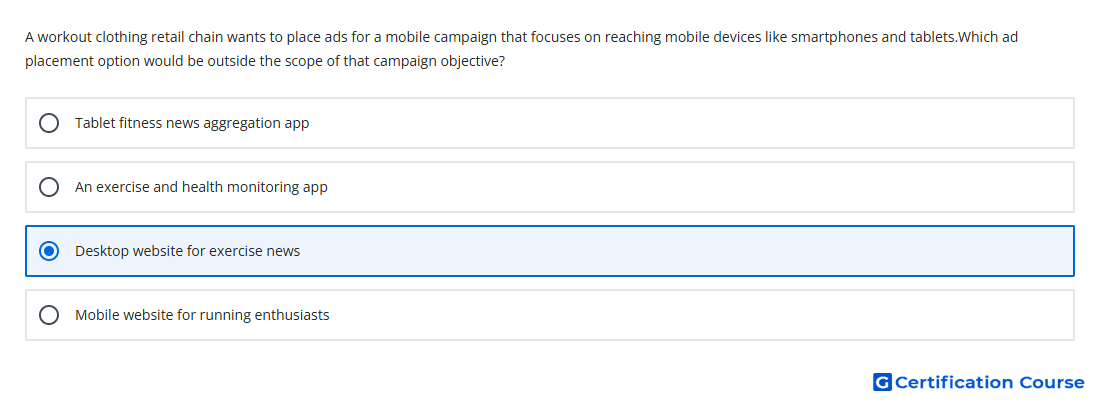Click the selected Desktop website radio circle

[x=49, y=251]
